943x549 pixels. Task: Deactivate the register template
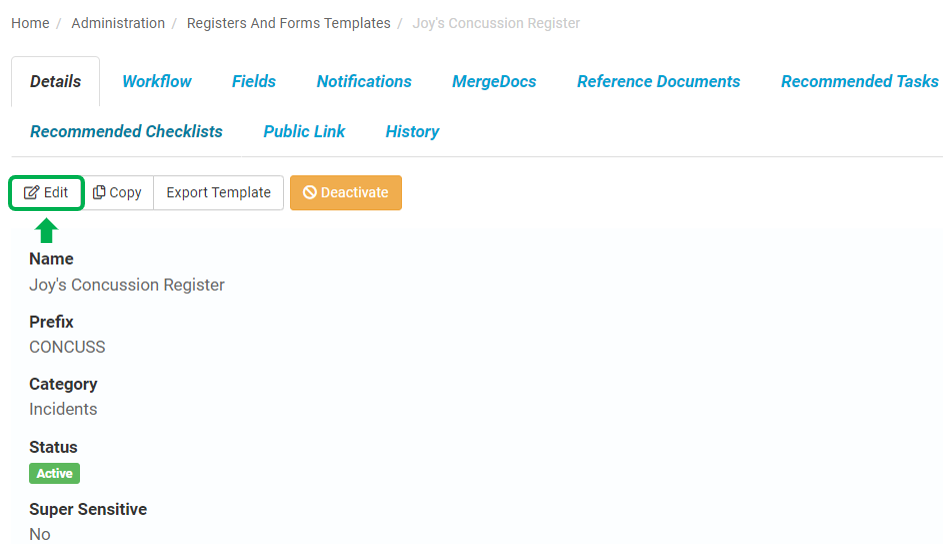coord(346,192)
